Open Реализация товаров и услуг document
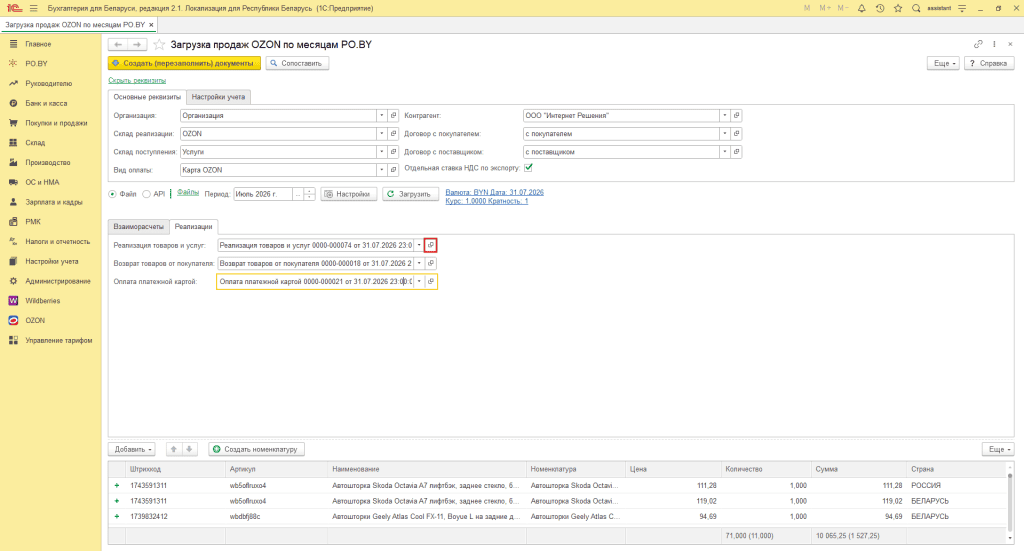 click(x=430, y=245)
